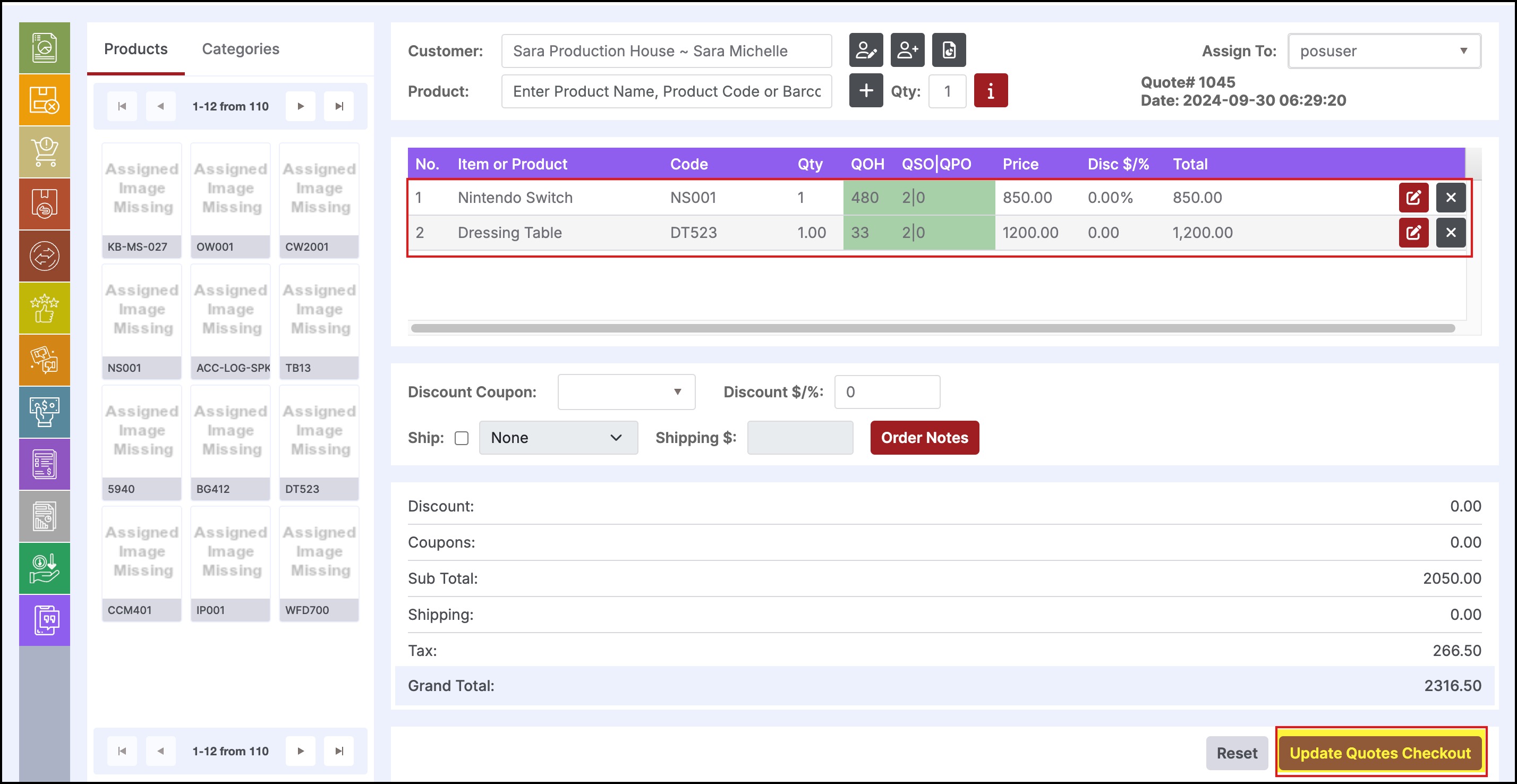Open the exchange arrows sidebar icon

pos(44,255)
